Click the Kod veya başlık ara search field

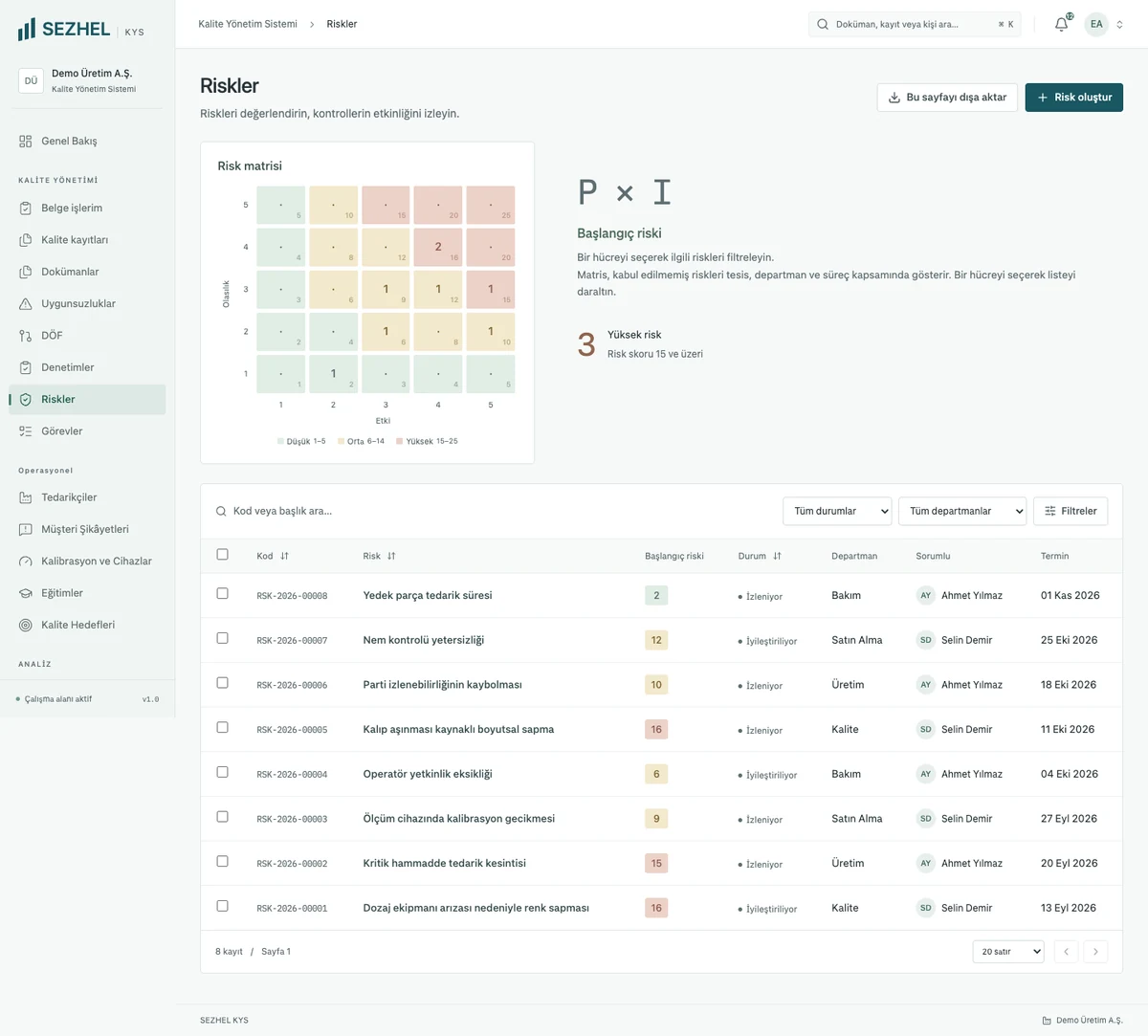point(493,511)
